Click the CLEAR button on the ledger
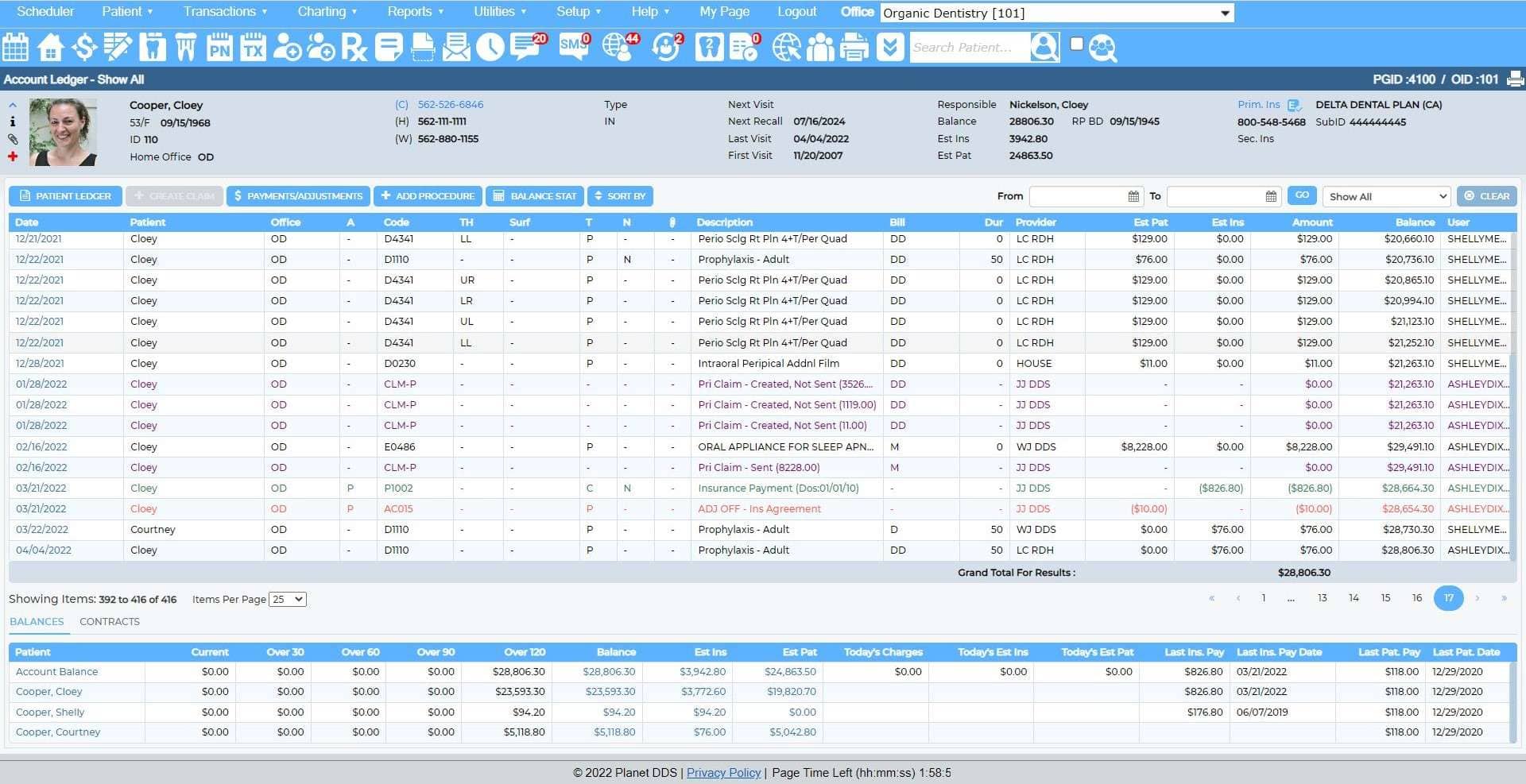The image size is (1526, 784). [x=1486, y=195]
